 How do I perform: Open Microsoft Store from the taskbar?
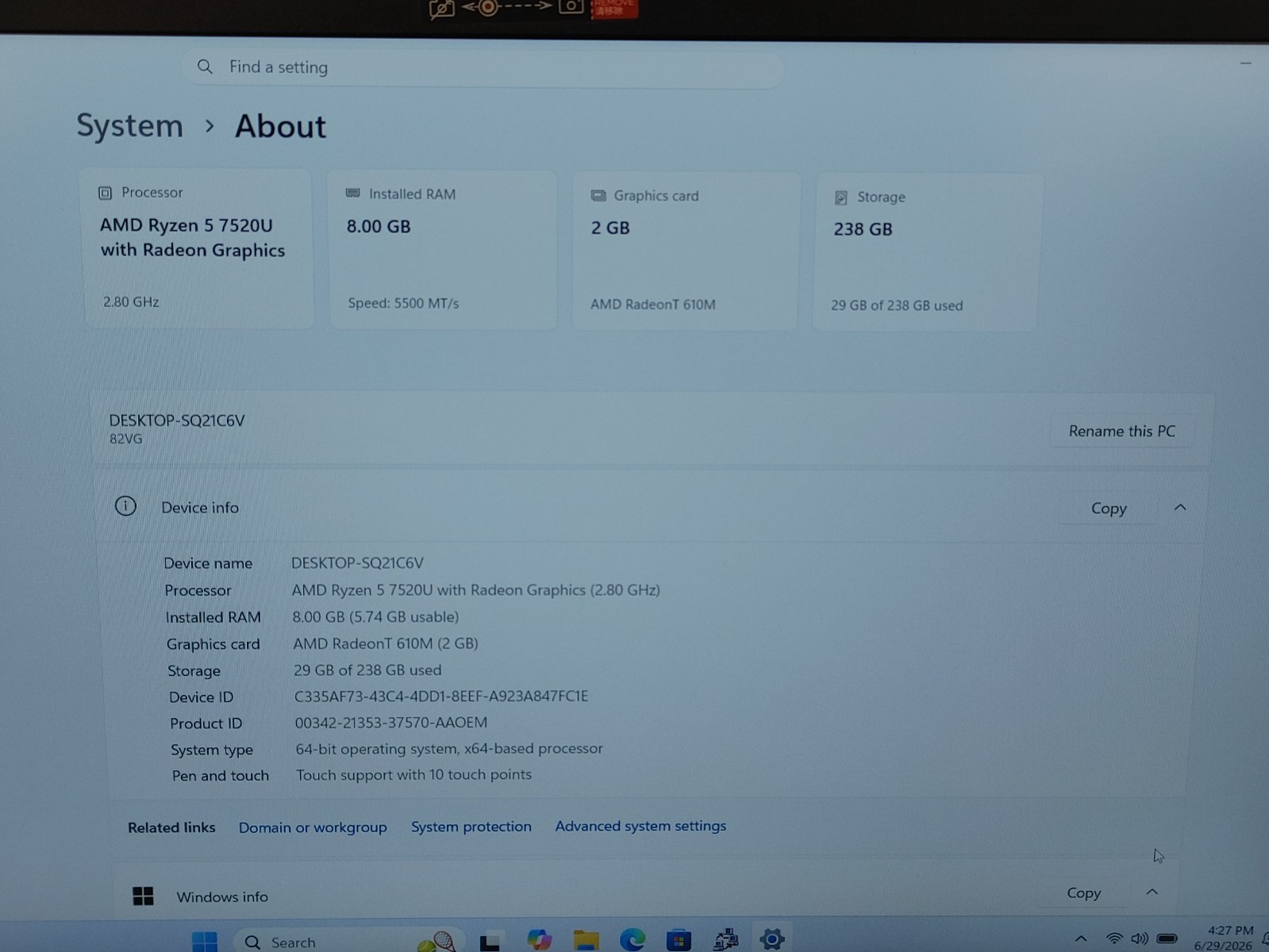tap(679, 941)
